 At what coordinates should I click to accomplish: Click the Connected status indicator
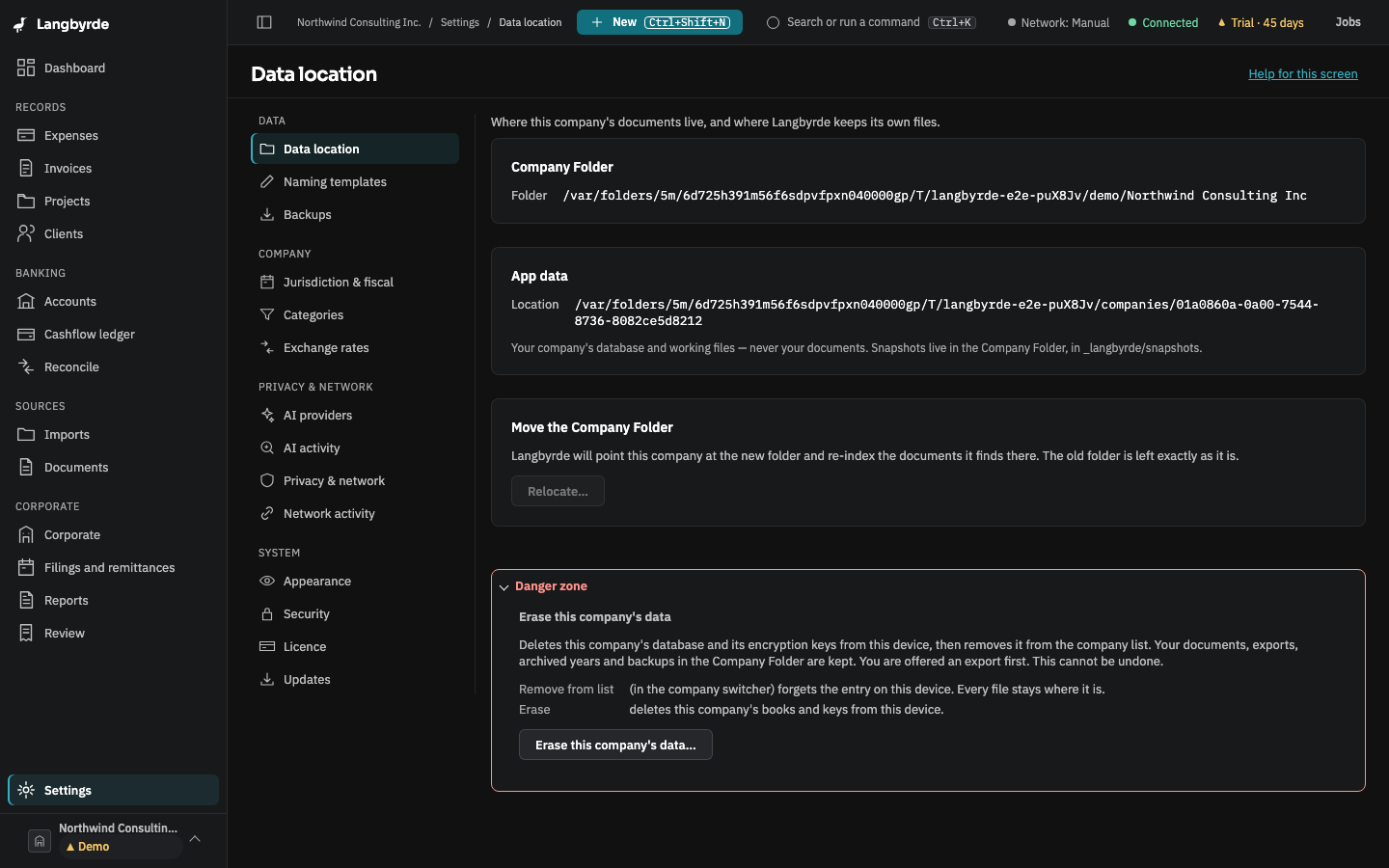click(x=1163, y=22)
